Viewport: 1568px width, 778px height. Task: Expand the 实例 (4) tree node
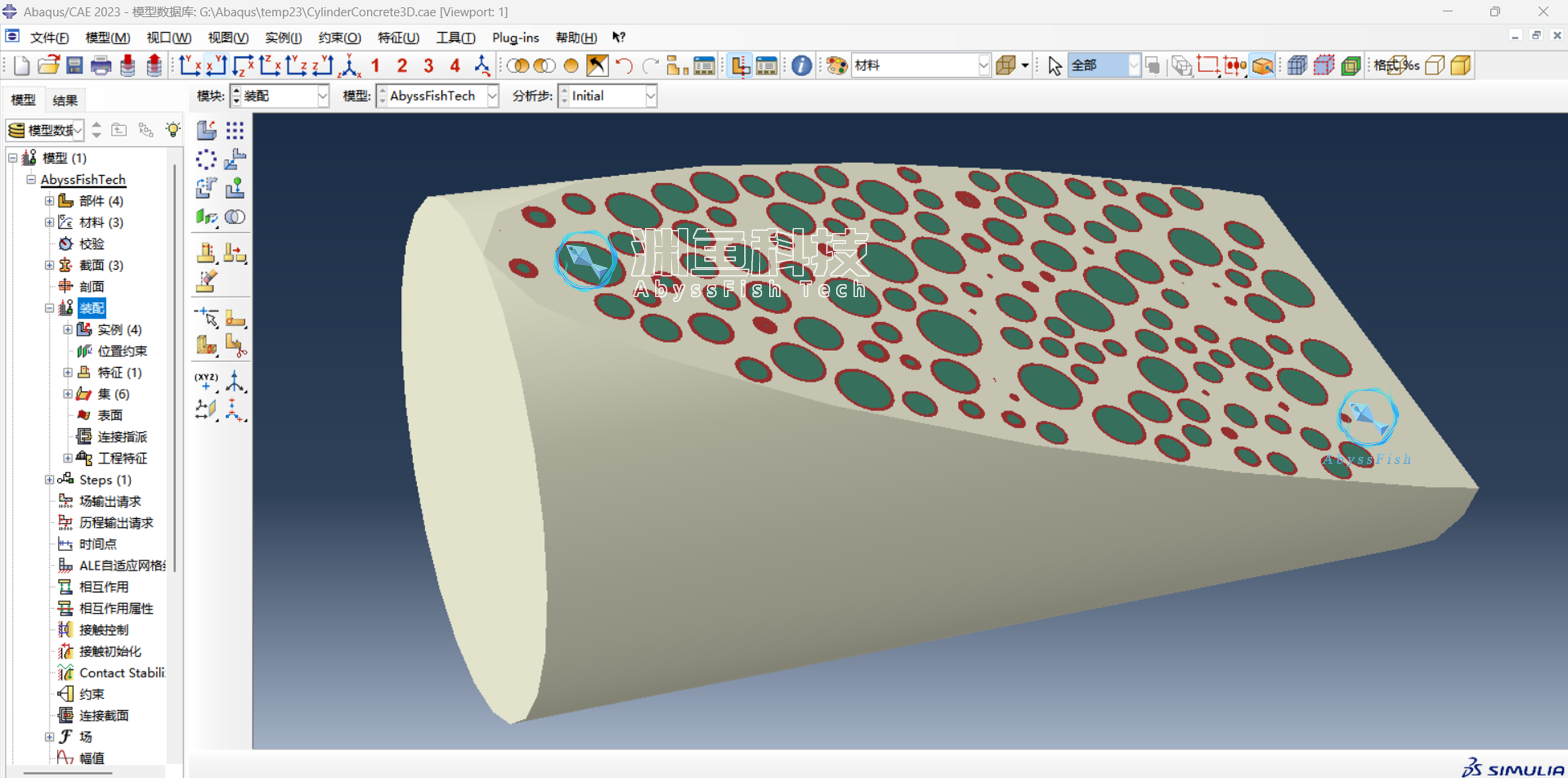[68, 330]
